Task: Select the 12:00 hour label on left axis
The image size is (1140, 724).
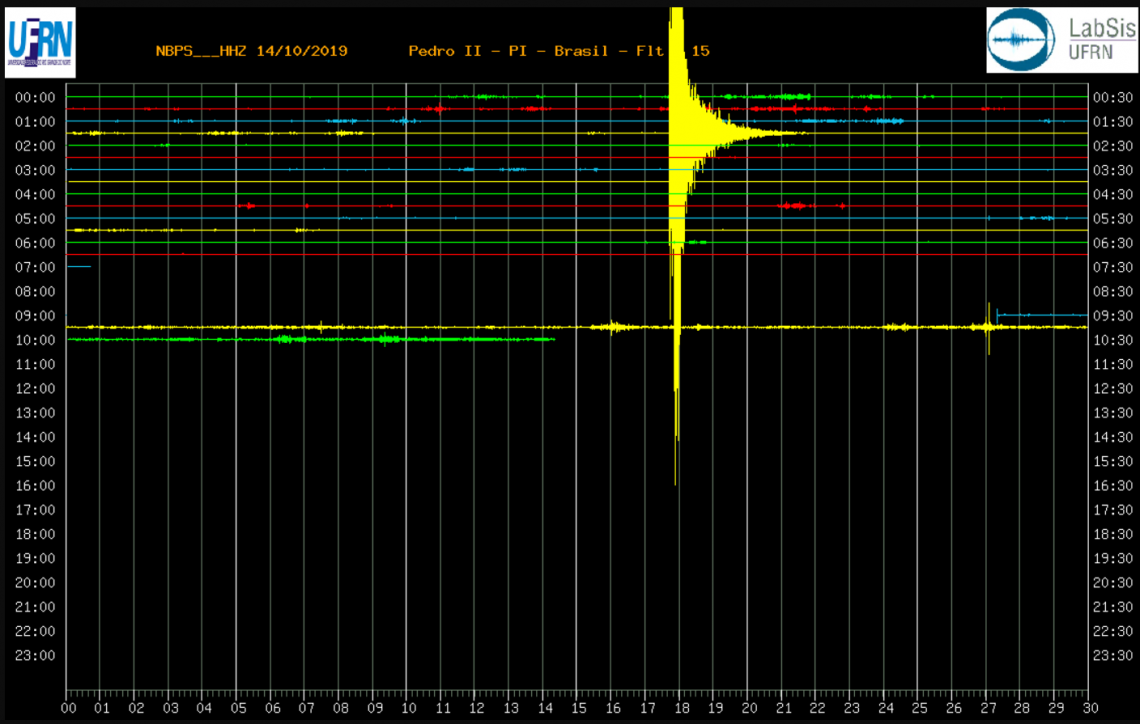Action: point(35,389)
